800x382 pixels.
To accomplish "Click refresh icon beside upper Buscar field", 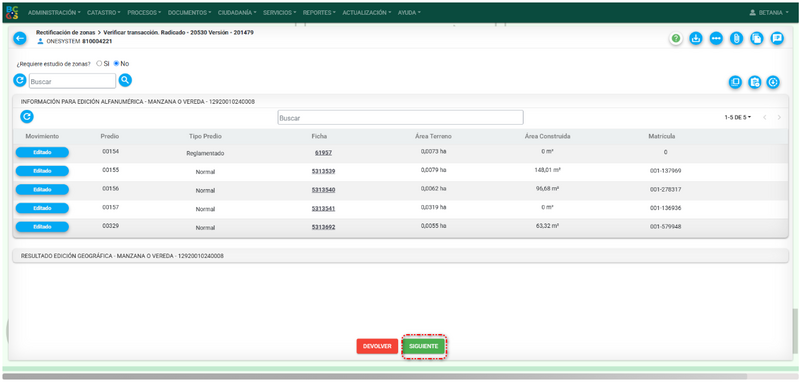I will pyautogui.click(x=19, y=80).
